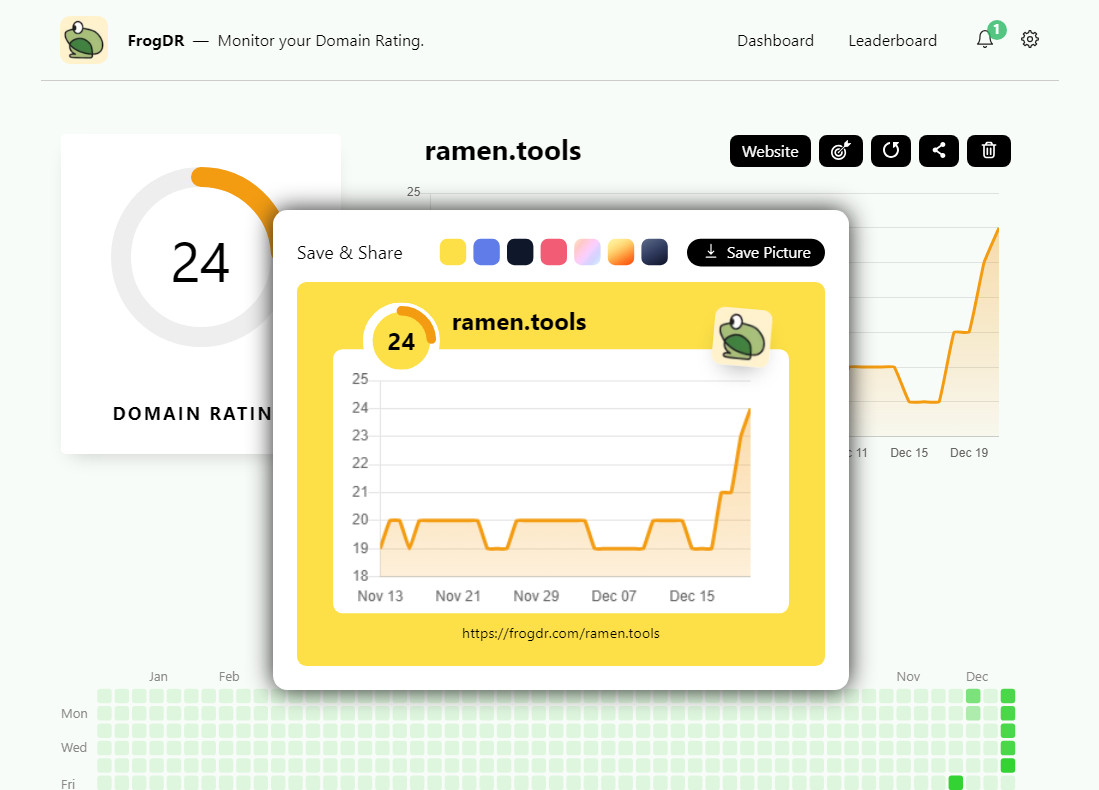This screenshot has height=790, width=1099.
Task: Go to the Leaderboard page
Action: coord(892,41)
